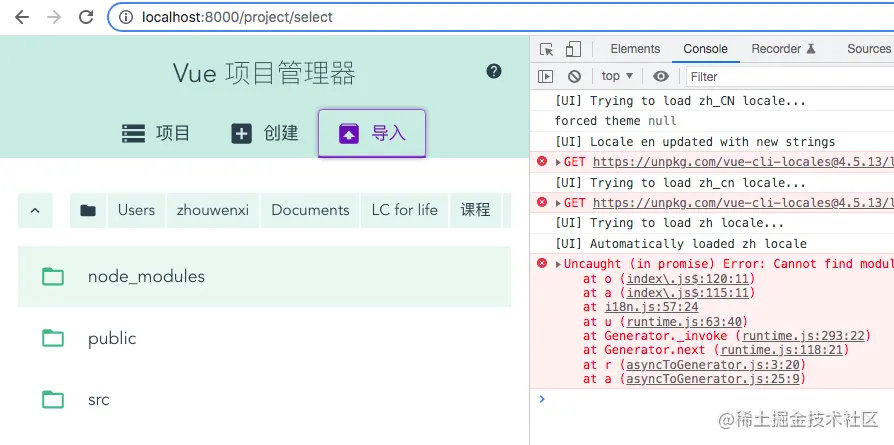Open the help question-mark icon
894x445 pixels.
[494, 71]
